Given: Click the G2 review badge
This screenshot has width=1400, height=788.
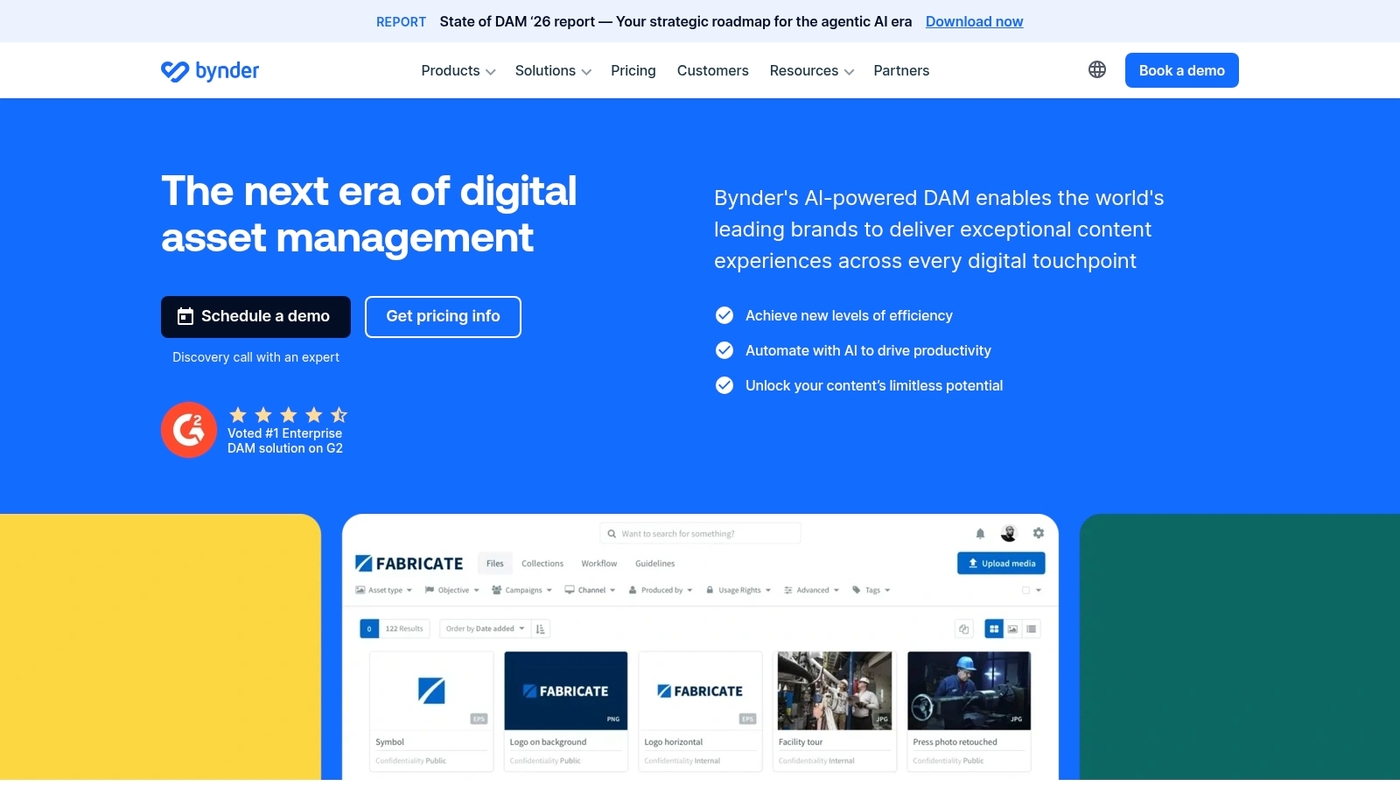Looking at the screenshot, I should tap(189, 430).
